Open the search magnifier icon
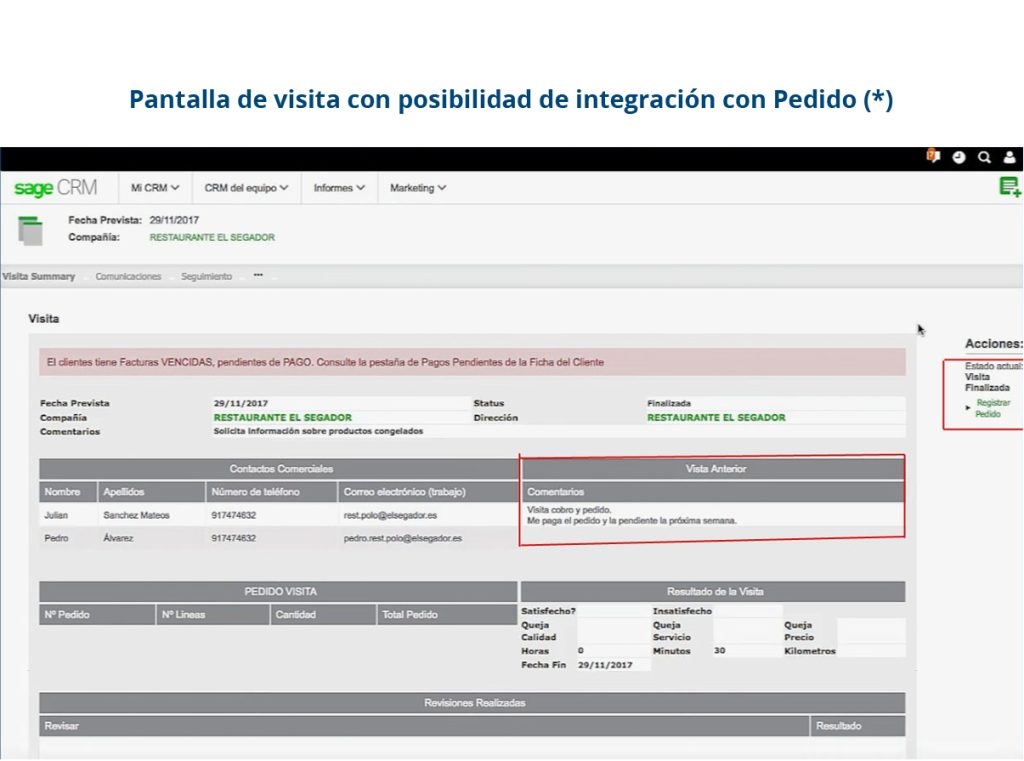Screen dimensions: 1024x761 (984, 158)
